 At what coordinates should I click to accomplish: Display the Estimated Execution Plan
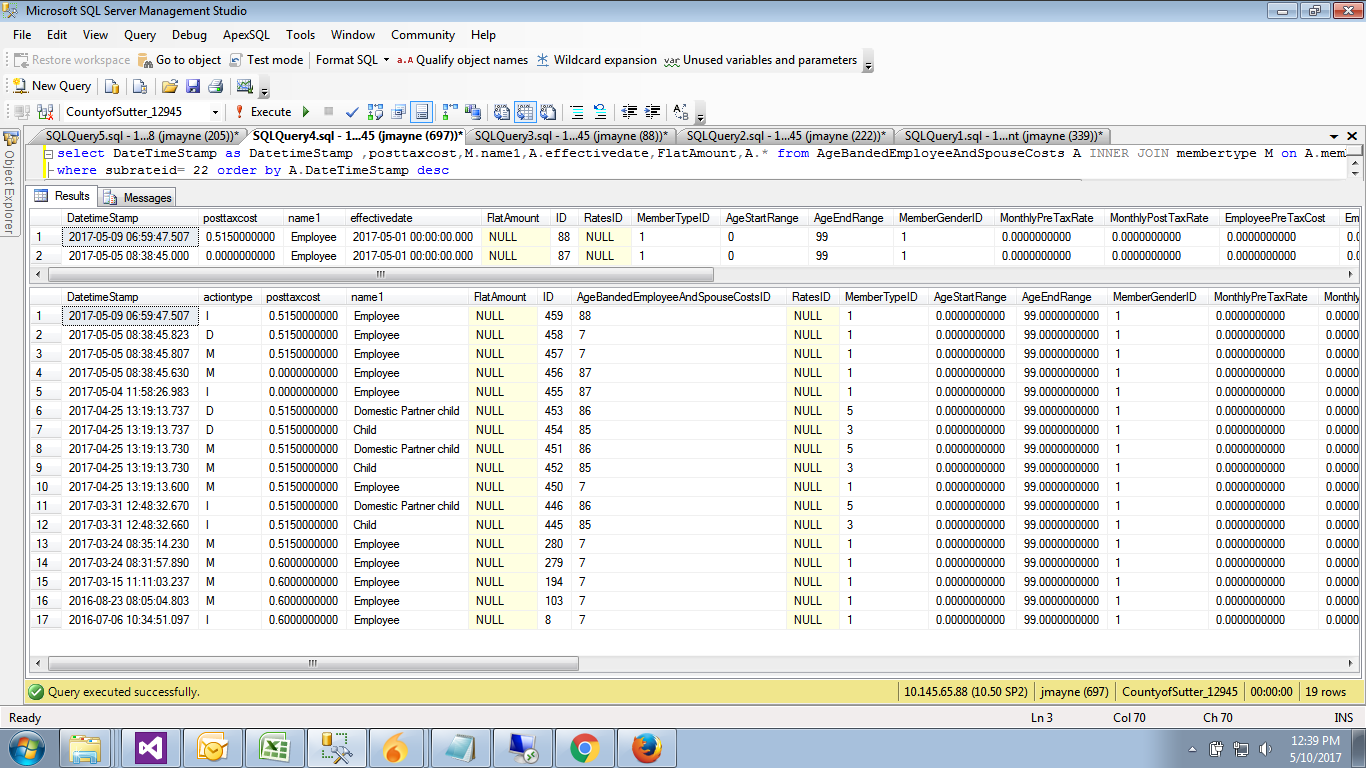coord(375,112)
